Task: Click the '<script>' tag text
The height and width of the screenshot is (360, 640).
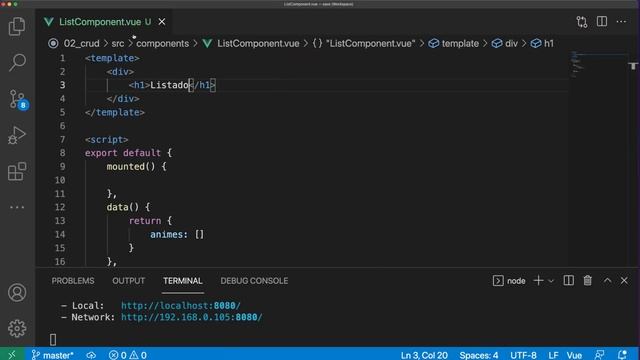Action: (107, 139)
